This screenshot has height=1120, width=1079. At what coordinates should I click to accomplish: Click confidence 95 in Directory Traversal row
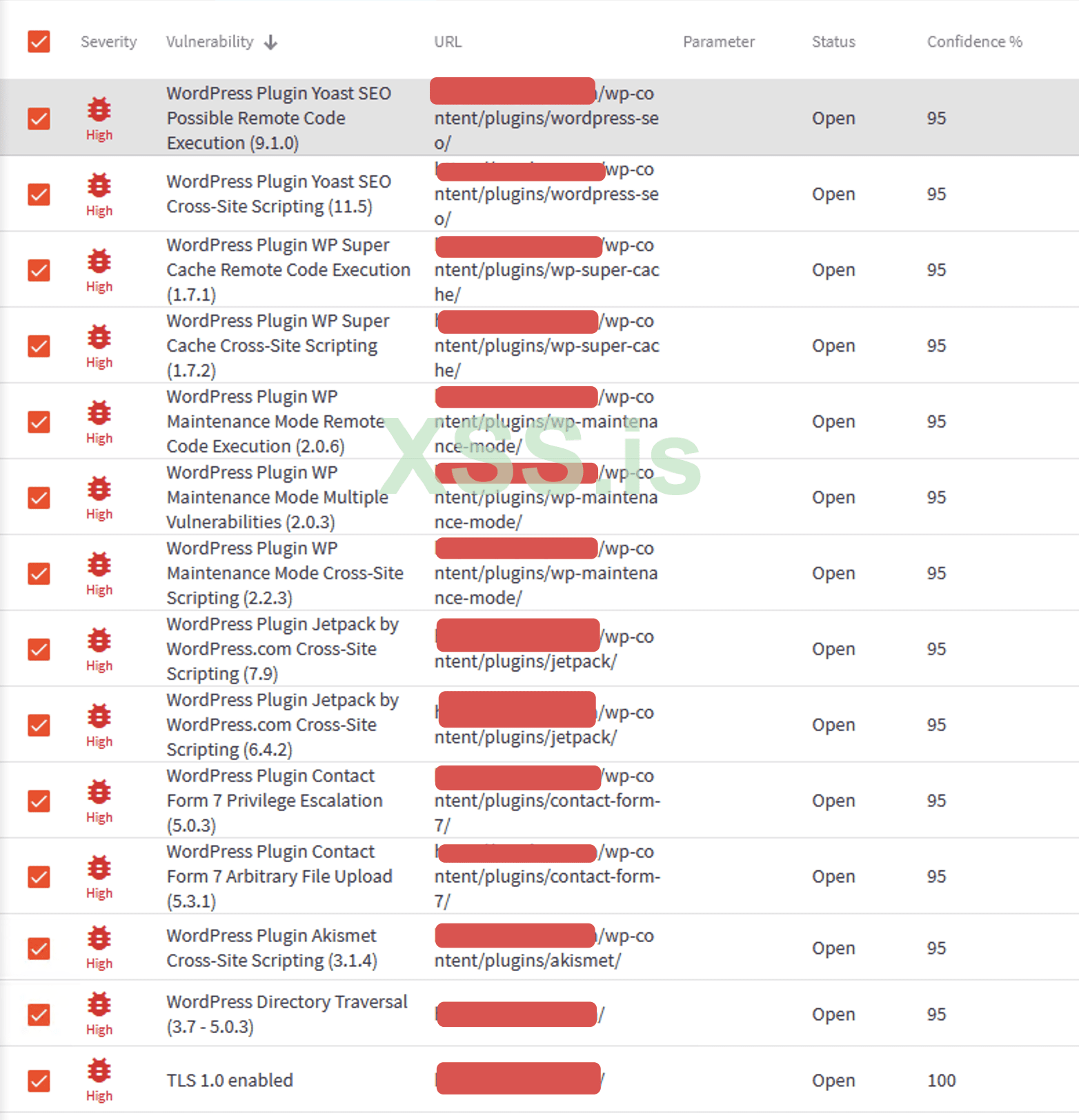tap(936, 1014)
